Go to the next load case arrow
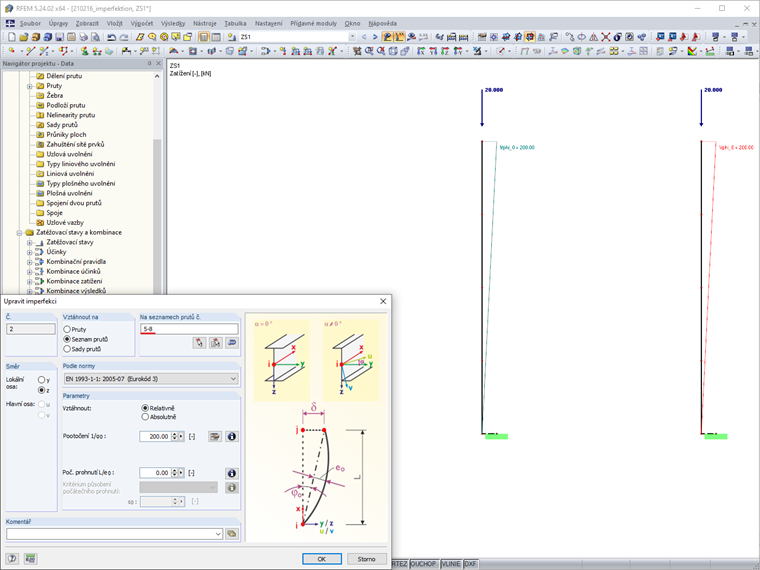This screenshot has width=760, height=570. pyautogui.click(x=375, y=37)
